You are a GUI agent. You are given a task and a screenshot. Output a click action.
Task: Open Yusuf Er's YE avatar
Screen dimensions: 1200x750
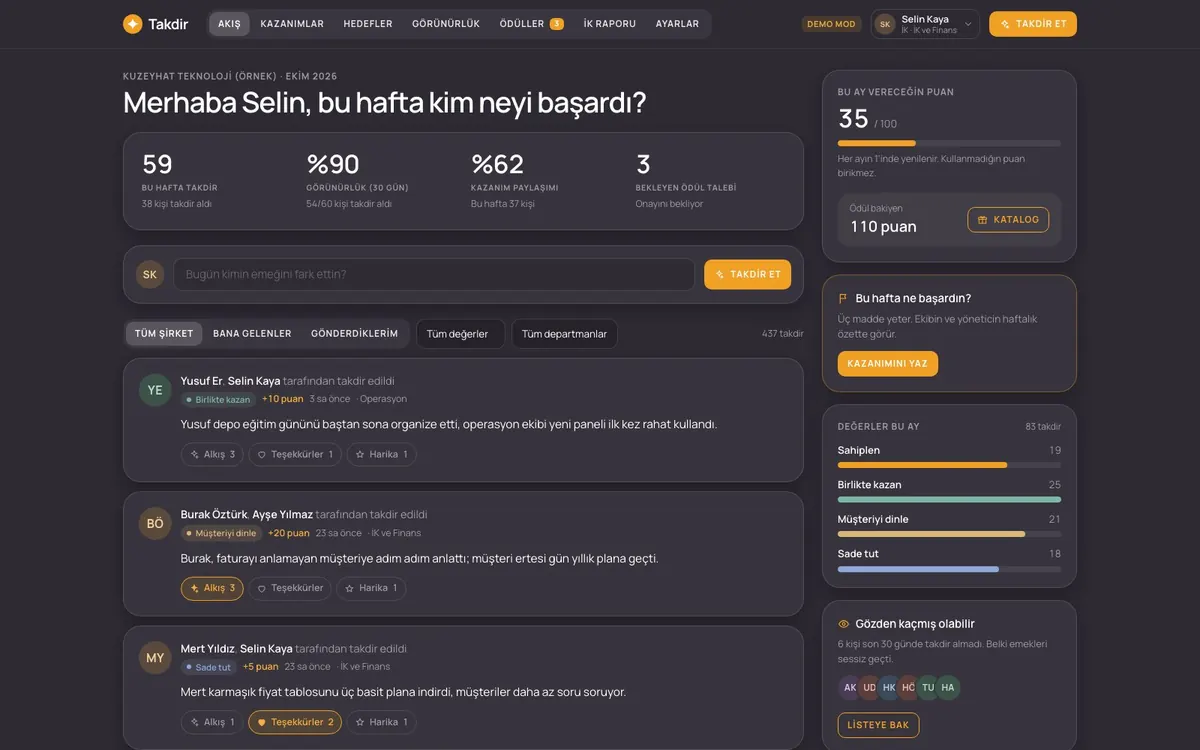[x=155, y=390]
